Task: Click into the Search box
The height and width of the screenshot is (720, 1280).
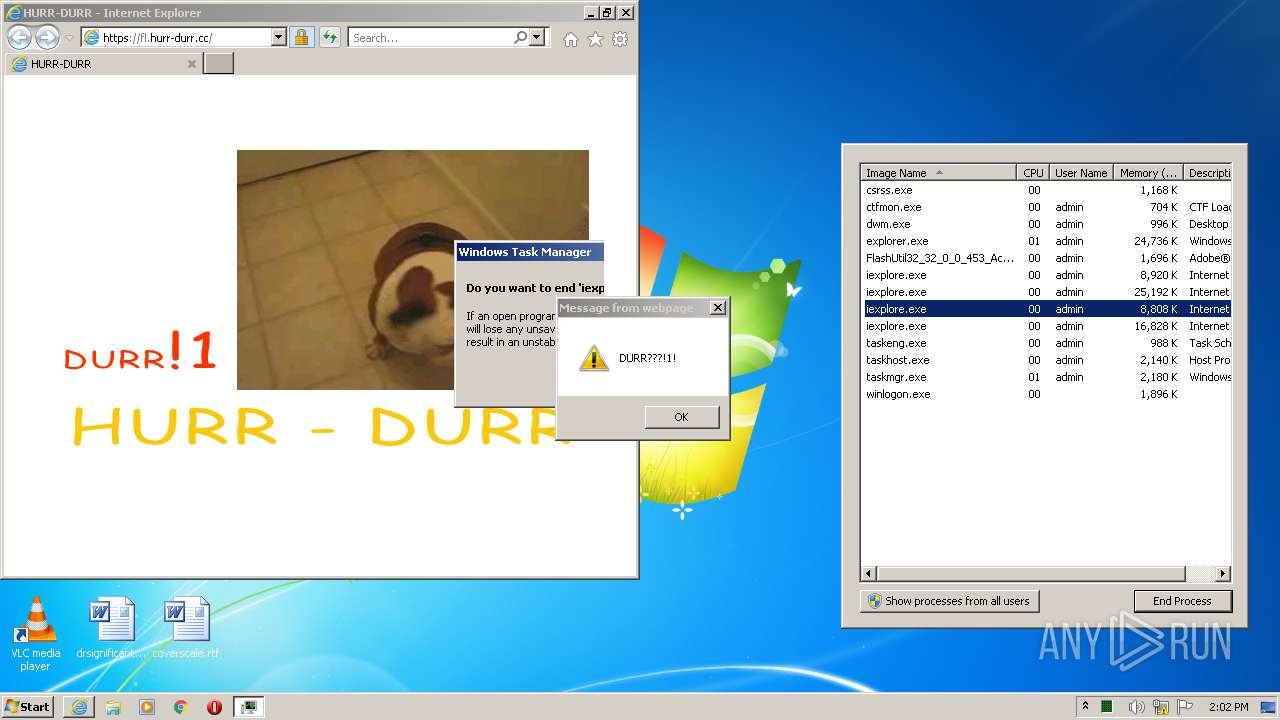Action: click(430, 38)
